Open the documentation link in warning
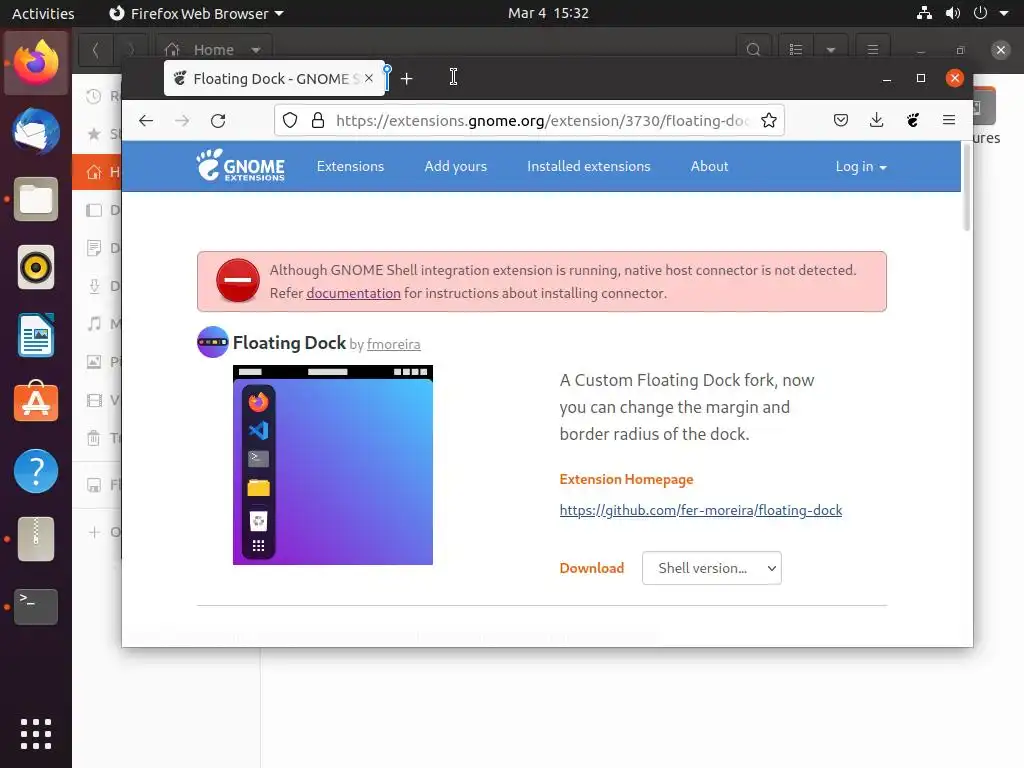The height and width of the screenshot is (768, 1024). click(353, 293)
